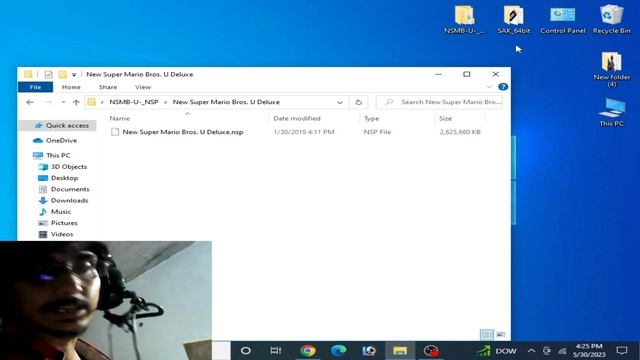This screenshot has height=360, width=640.
Task: Open Documents in the sidebar
Action: coord(64,189)
